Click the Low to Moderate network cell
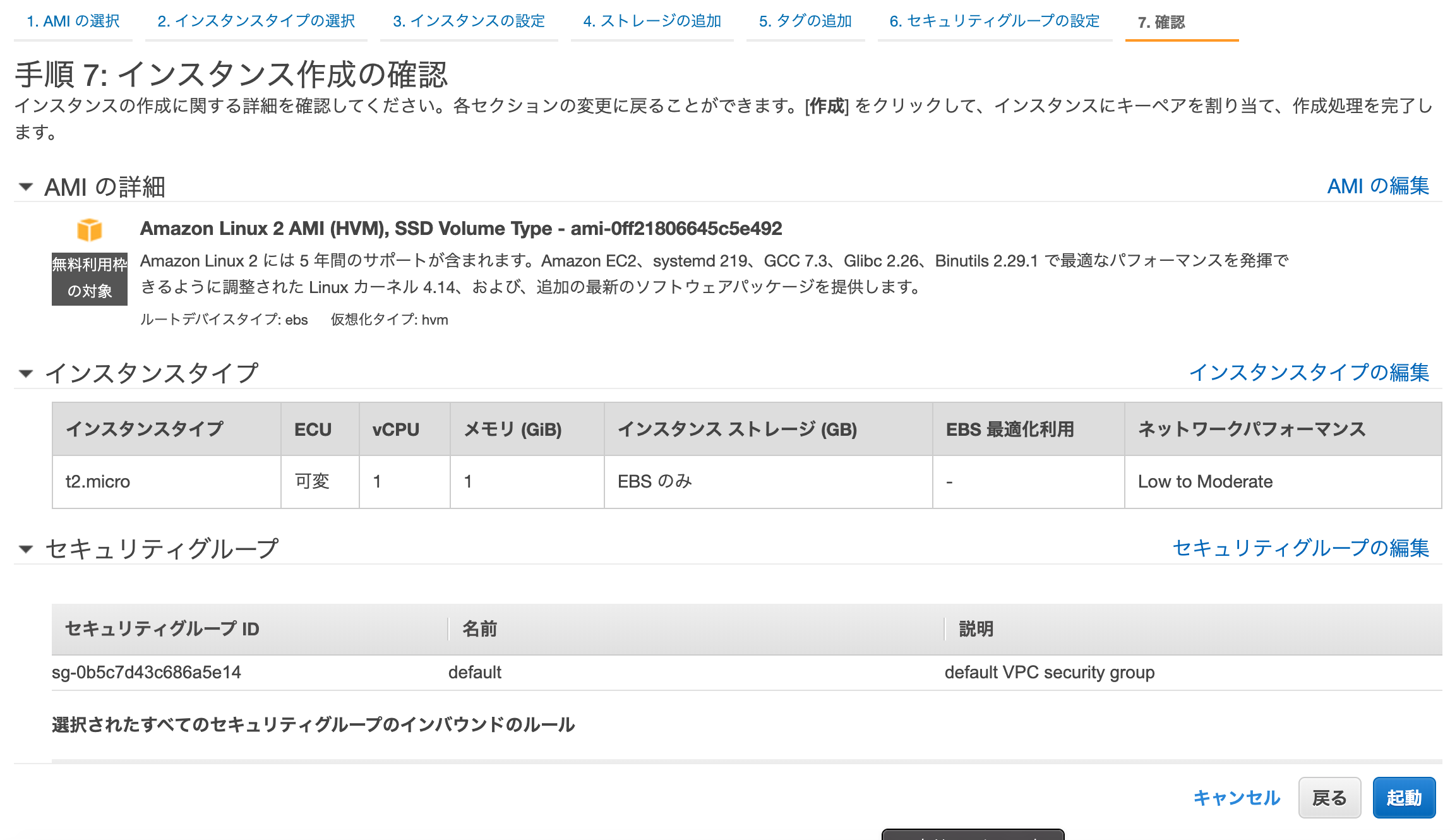The height and width of the screenshot is (840, 1450). 1283,481
